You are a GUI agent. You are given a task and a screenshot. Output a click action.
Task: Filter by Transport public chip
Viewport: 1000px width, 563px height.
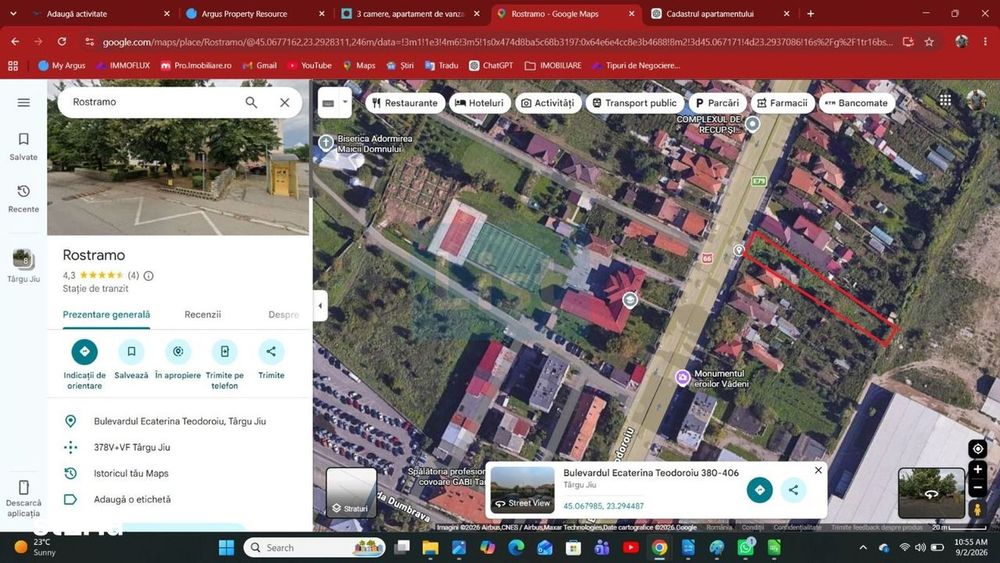pos(635,103)
